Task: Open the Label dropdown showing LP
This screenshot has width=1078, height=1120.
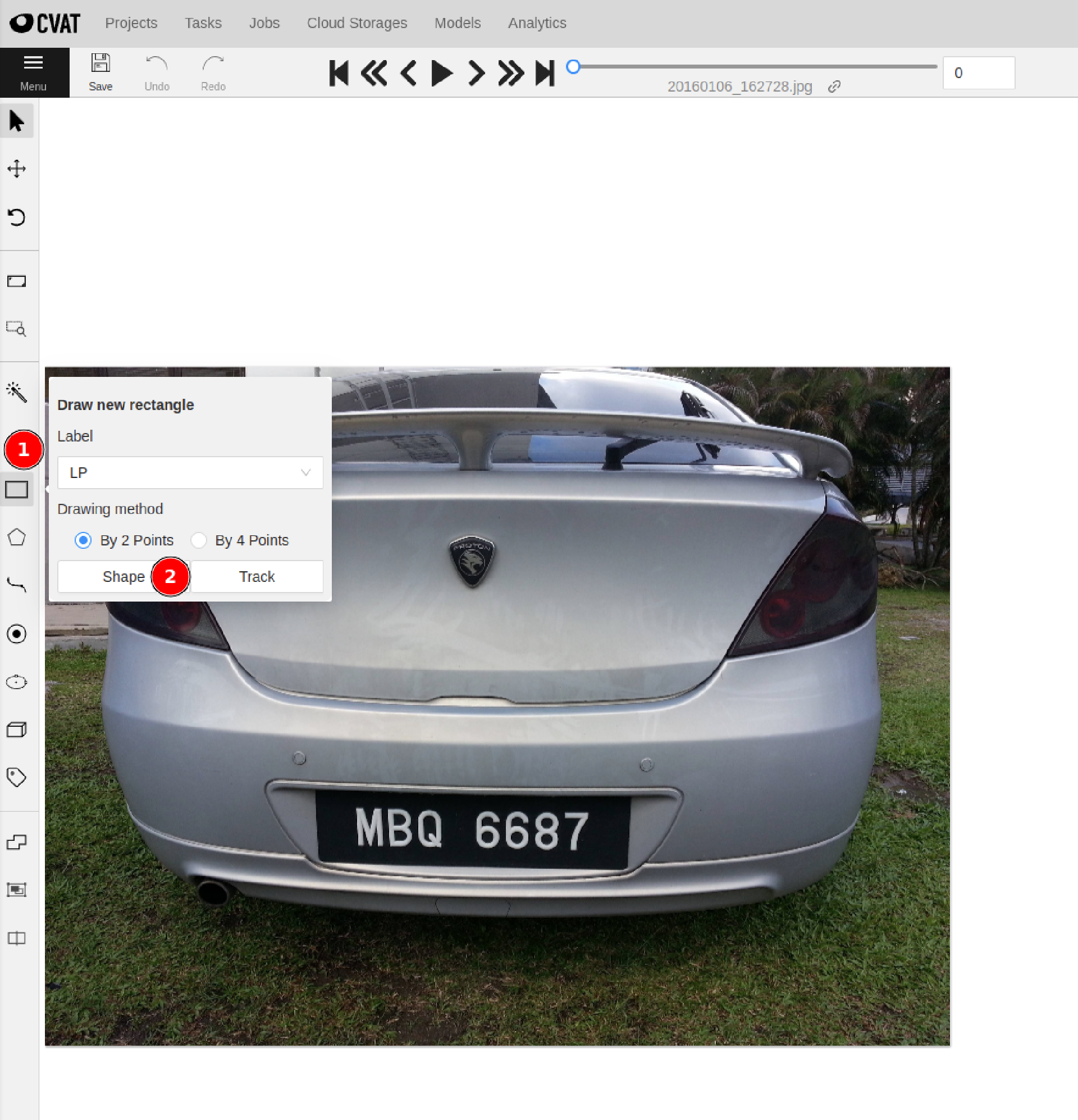Action: point(190,472)
